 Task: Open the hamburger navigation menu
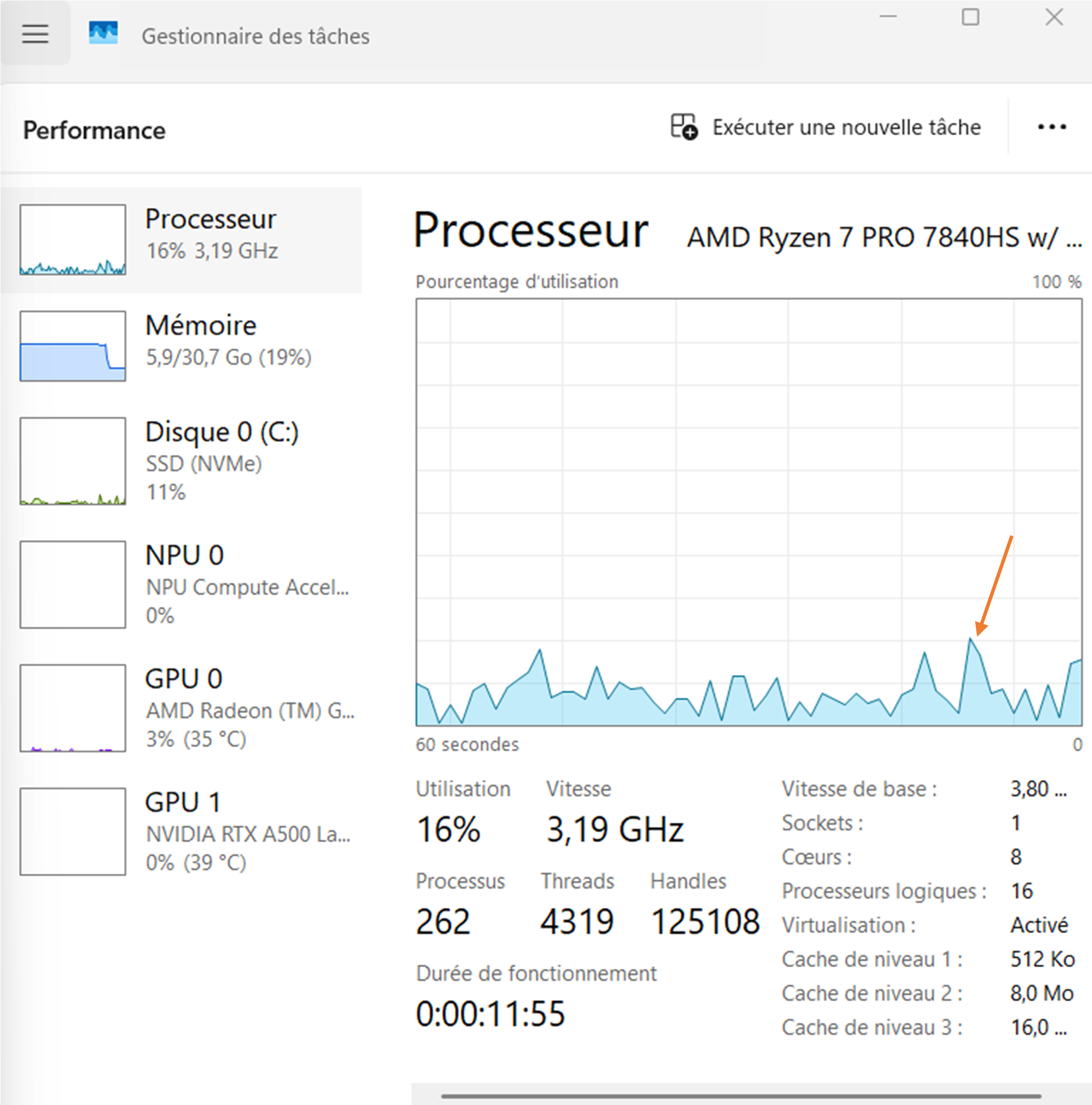click(35, 34)
